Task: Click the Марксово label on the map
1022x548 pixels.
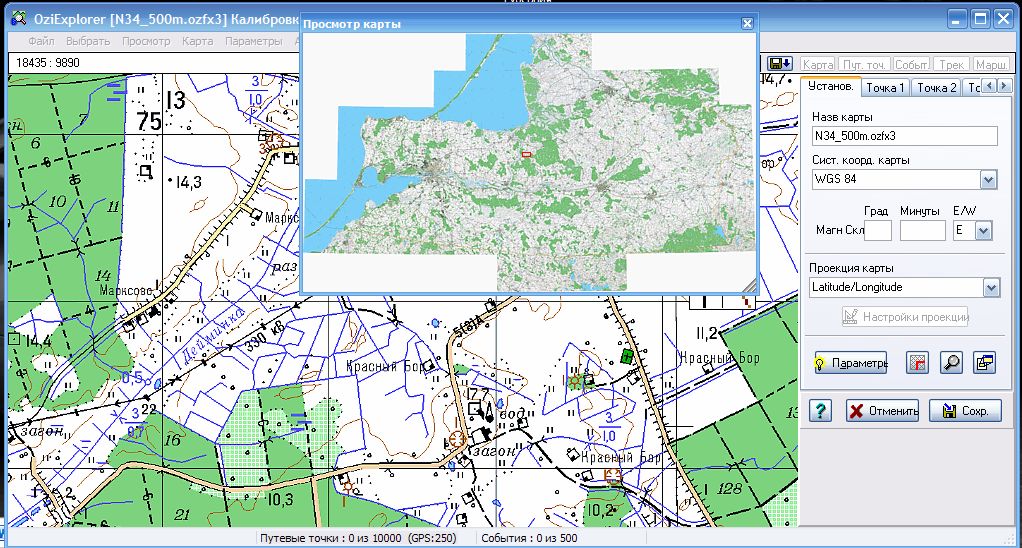Action: coord(126,291)
